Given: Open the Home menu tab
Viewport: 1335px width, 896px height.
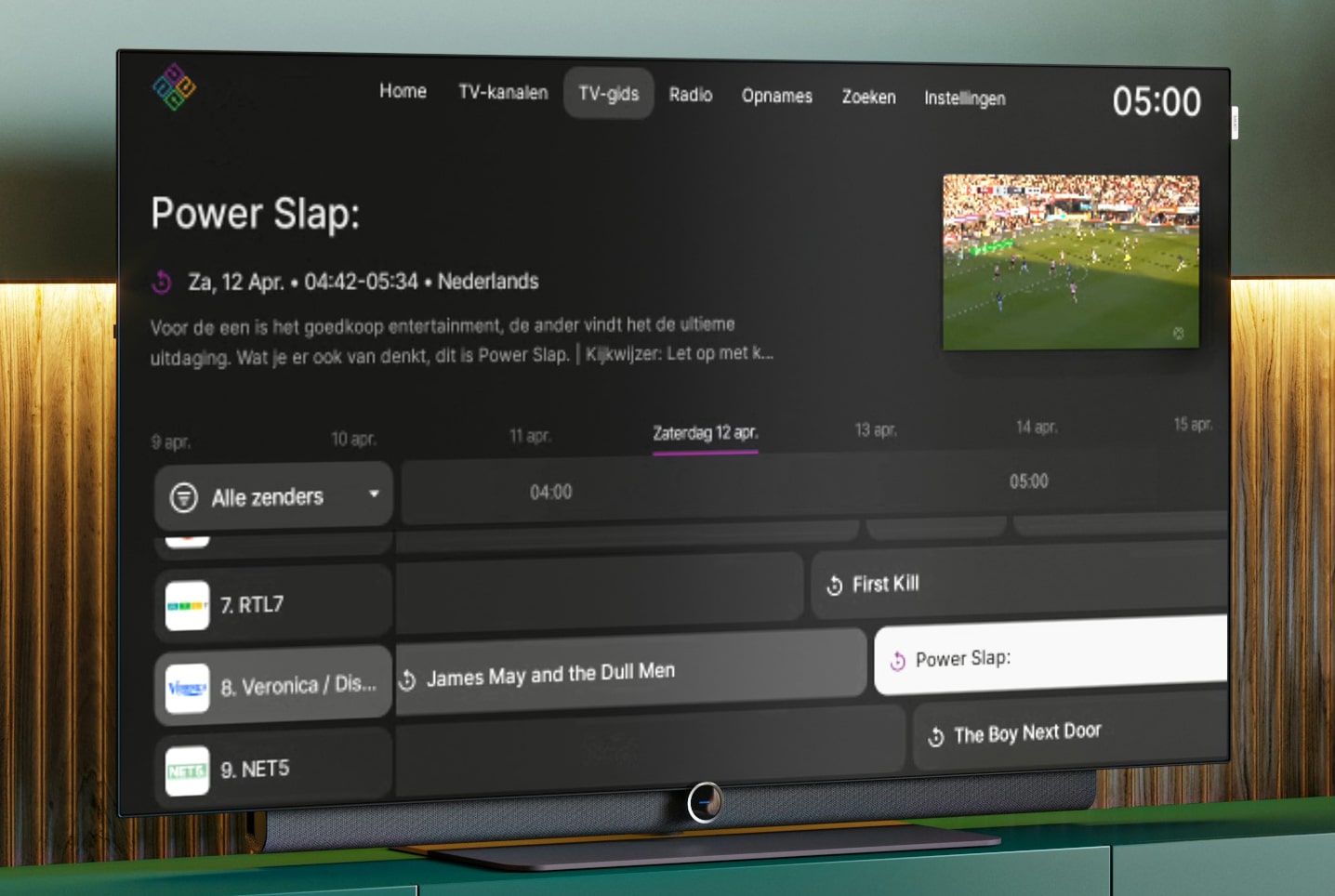Looking at the screenshot, I should pyautogui.click(x=403, y=91).
